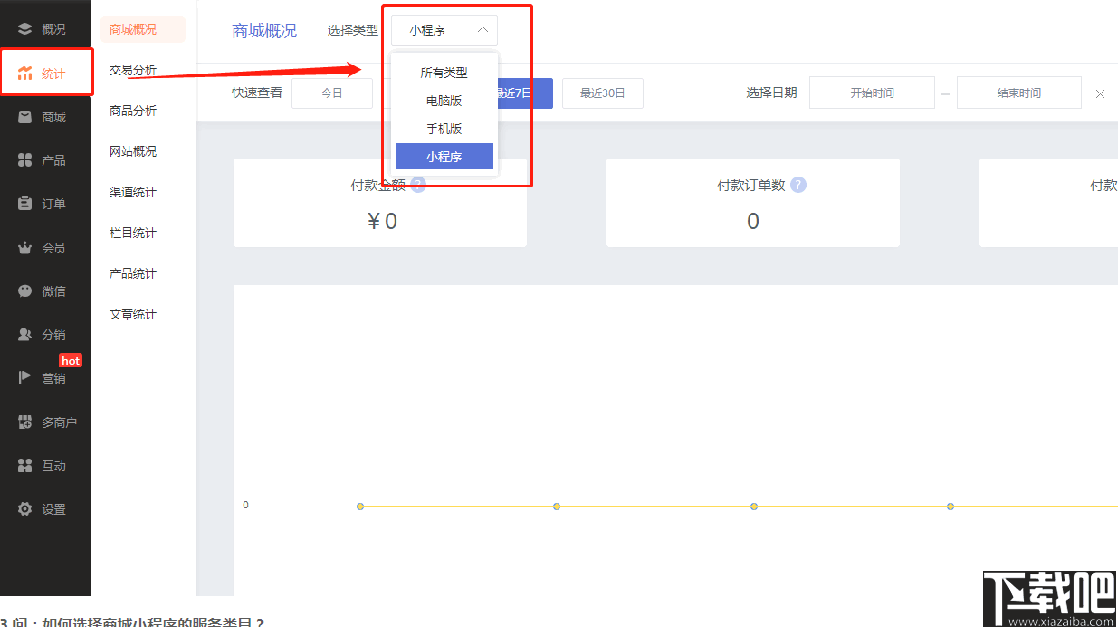Click the 多商户 store icon in sidebar

coord(25,422)
